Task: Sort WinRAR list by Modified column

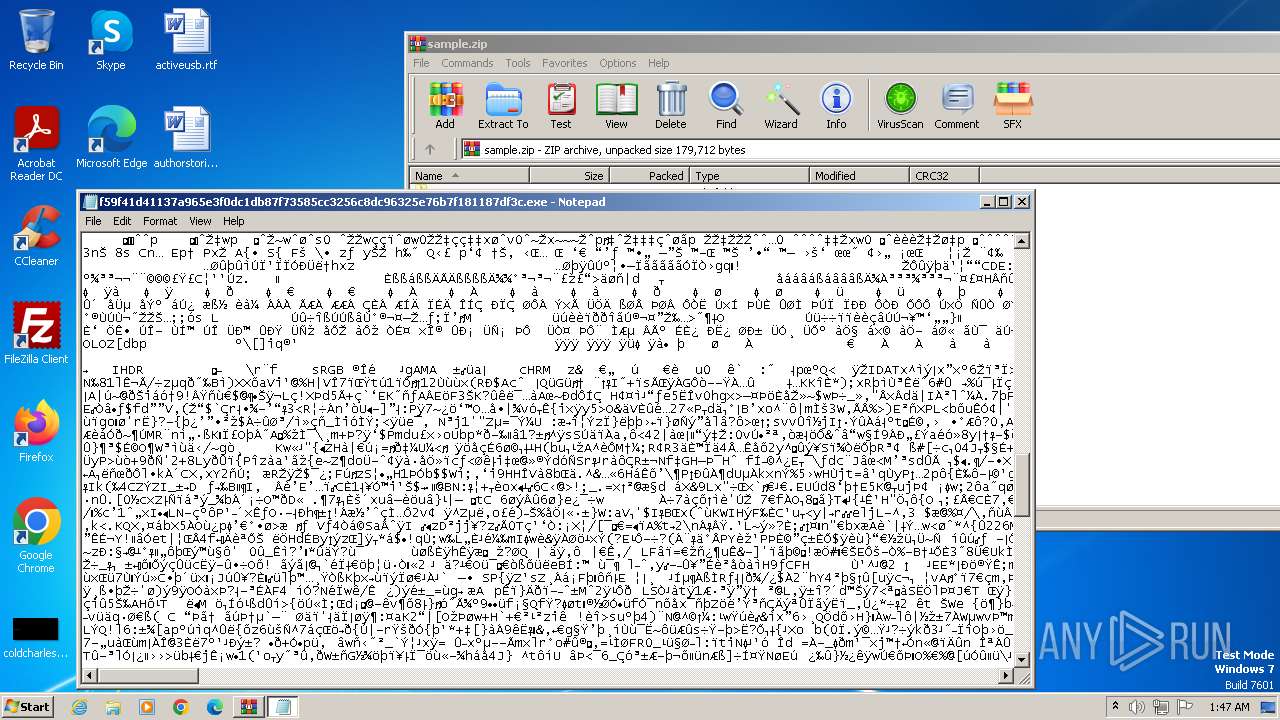Action: tap(860, 176)
